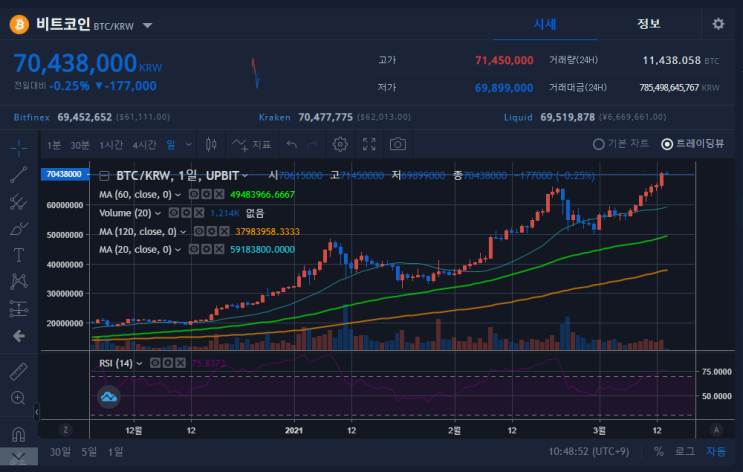Expand the BTC/KRW market selector arrow
The image size is (743, 472).
[x=147, y=26]
